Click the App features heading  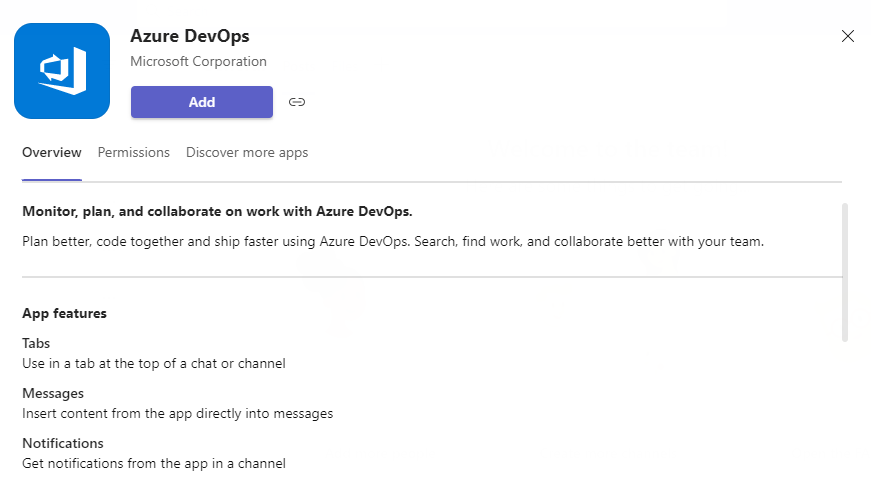(x=64, y=313)
